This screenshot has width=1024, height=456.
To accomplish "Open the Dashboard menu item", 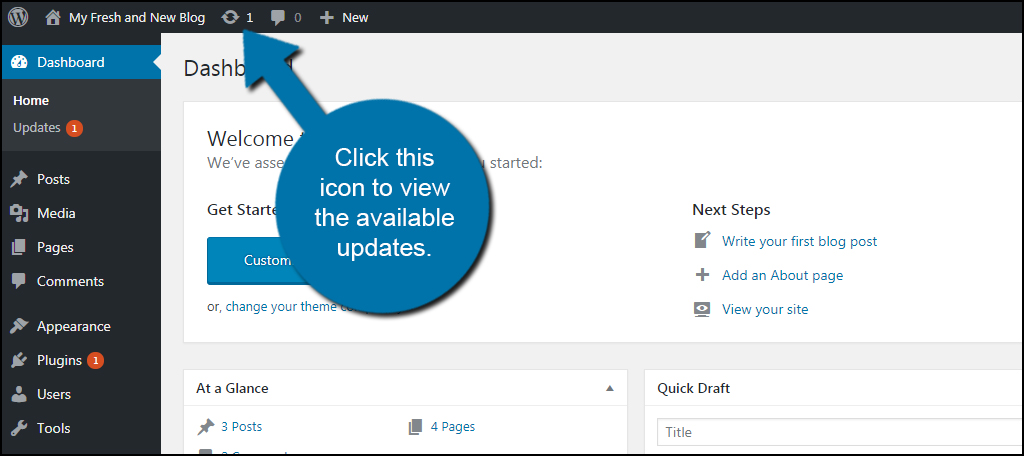I will point(70,62).
